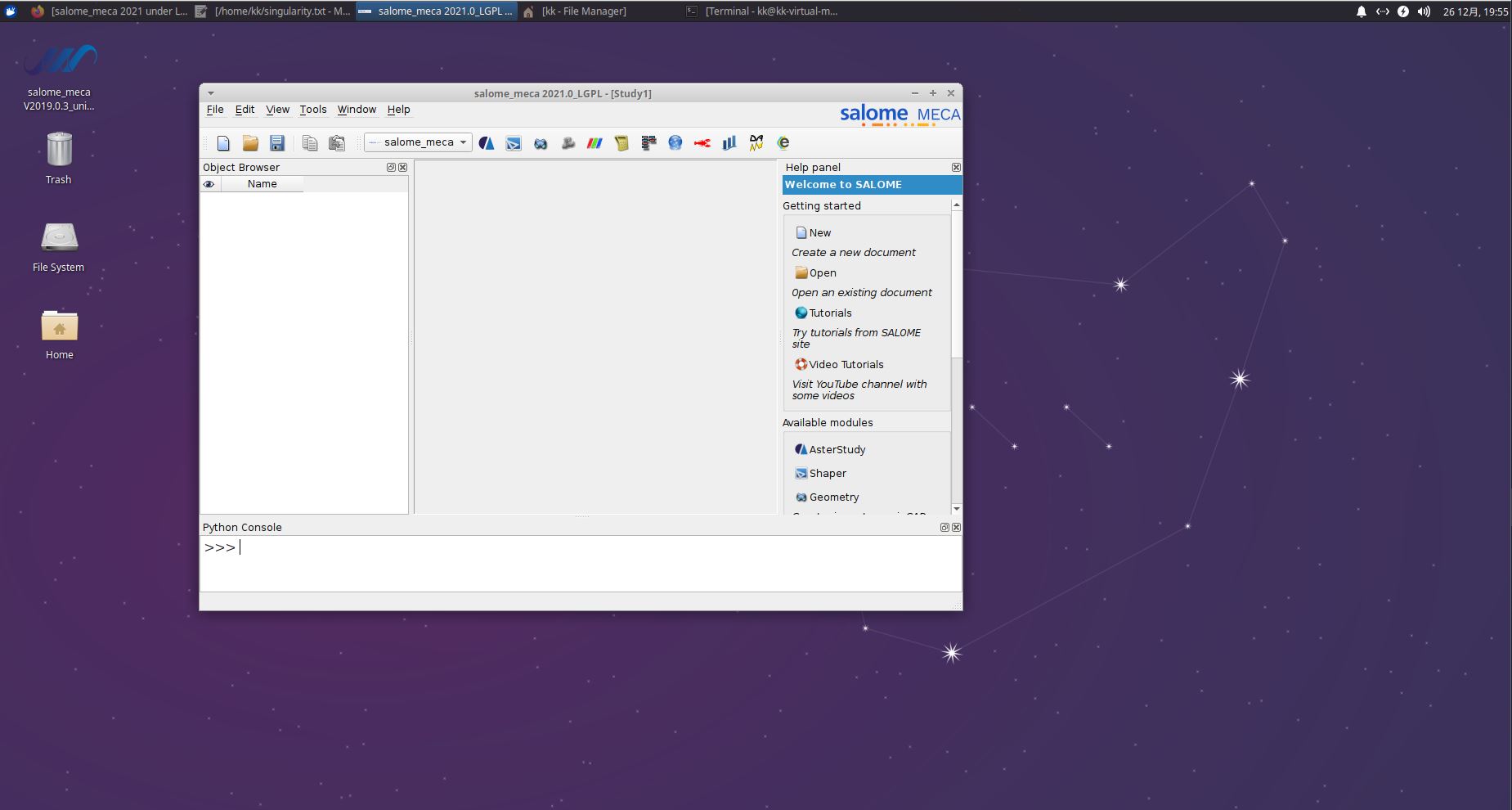This screenshot has width=1512, height=810.
Task: Click the Shaper module link
Action: click(828, 474)
